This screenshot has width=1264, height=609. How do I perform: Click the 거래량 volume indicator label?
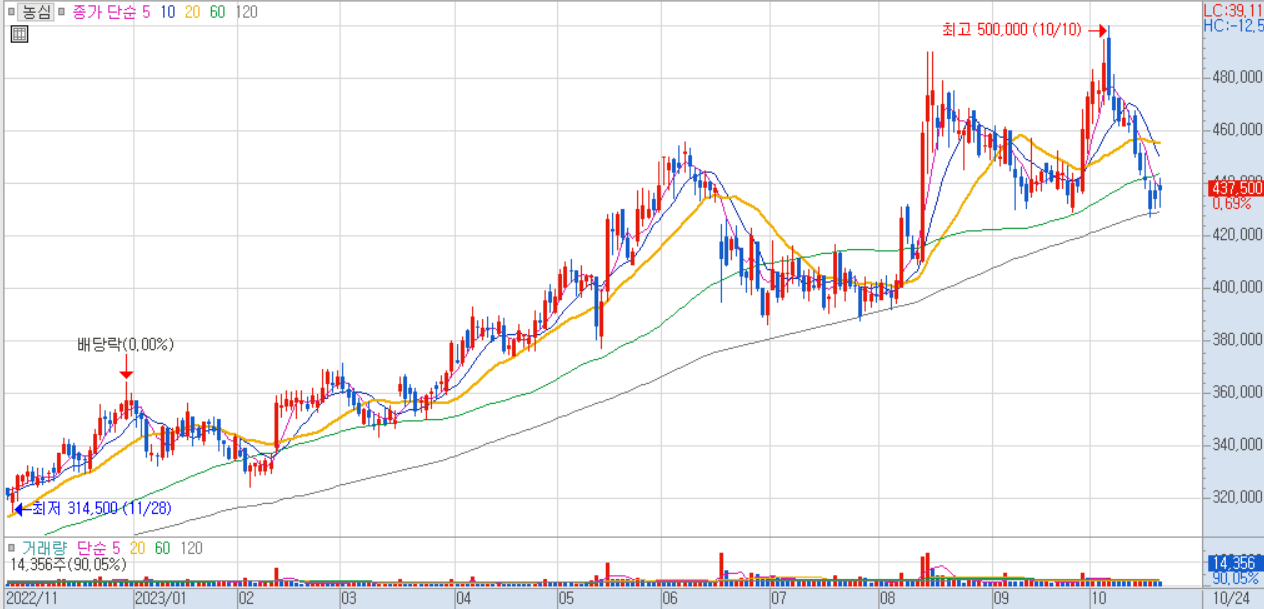(45, 547)
